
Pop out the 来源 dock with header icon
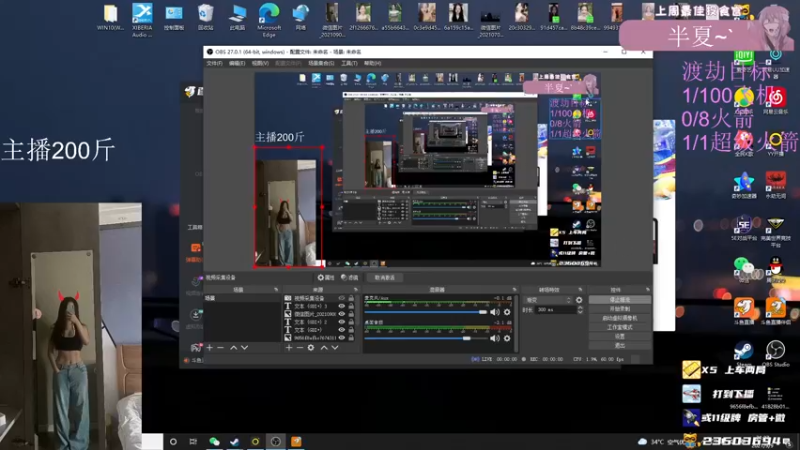(x=355, y=290)
